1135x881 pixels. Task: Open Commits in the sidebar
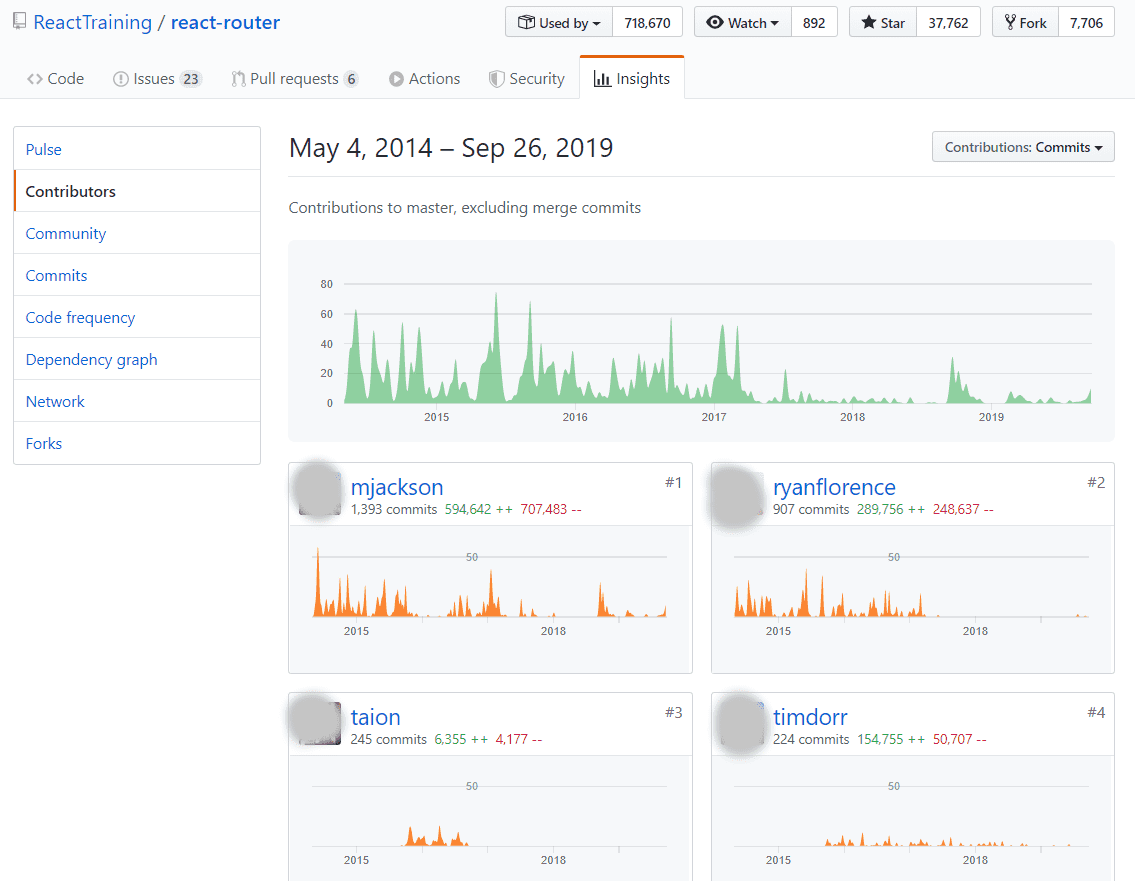[137, 275]
